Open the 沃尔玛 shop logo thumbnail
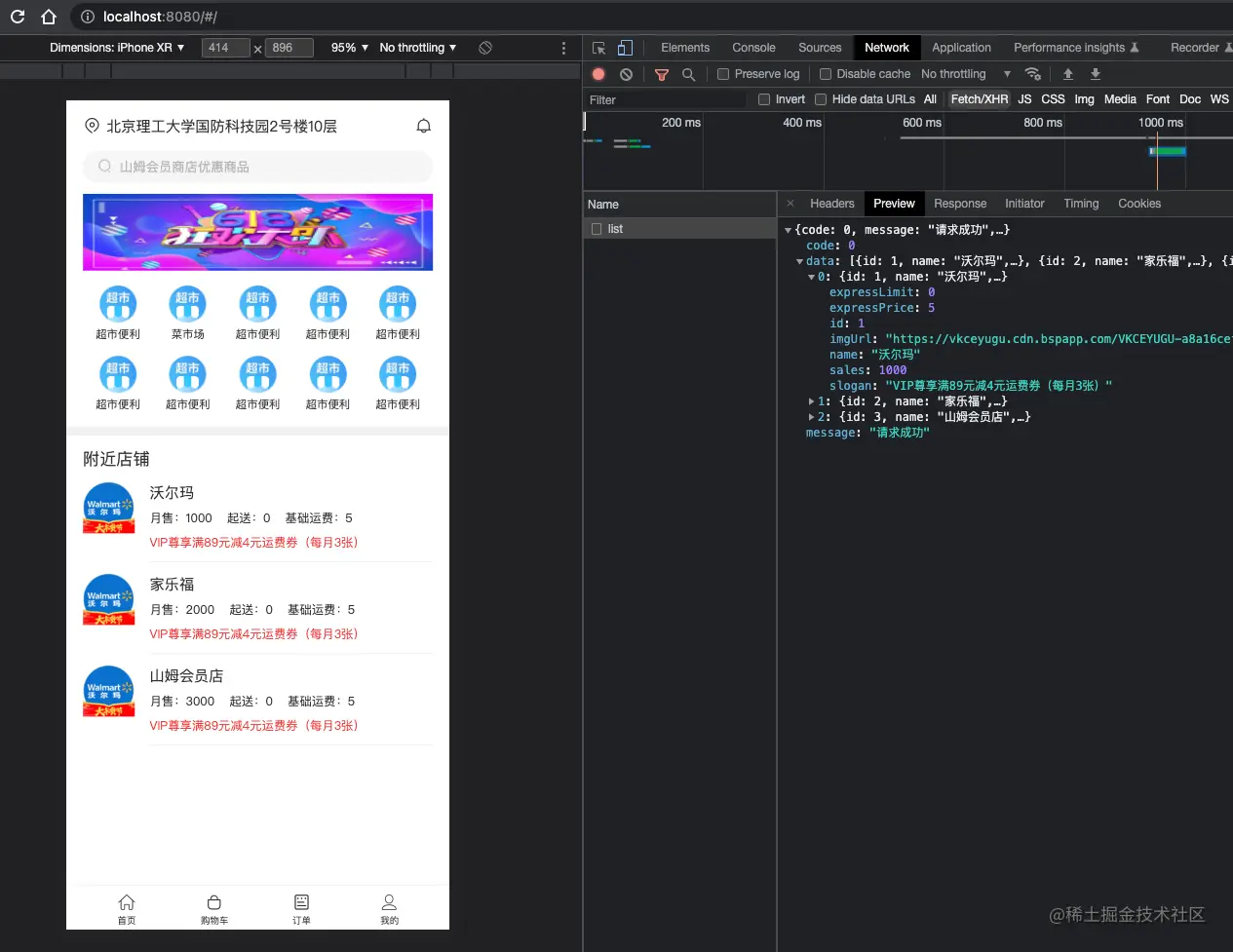 (x=109, y=508)
